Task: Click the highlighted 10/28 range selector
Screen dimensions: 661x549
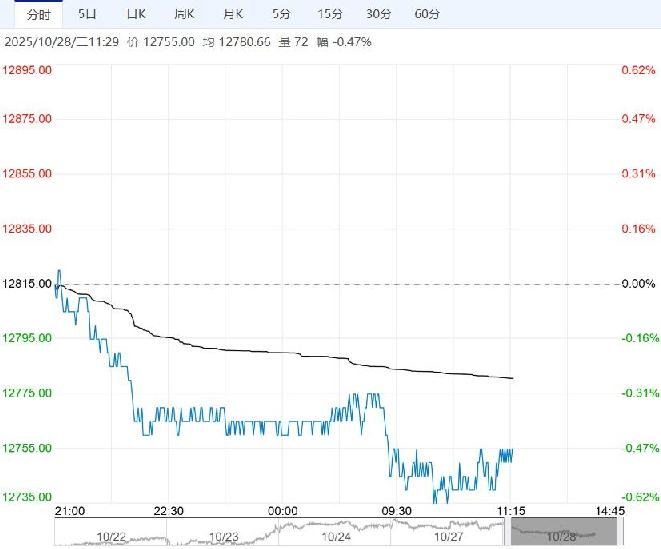Action: [x=561, y=535]
